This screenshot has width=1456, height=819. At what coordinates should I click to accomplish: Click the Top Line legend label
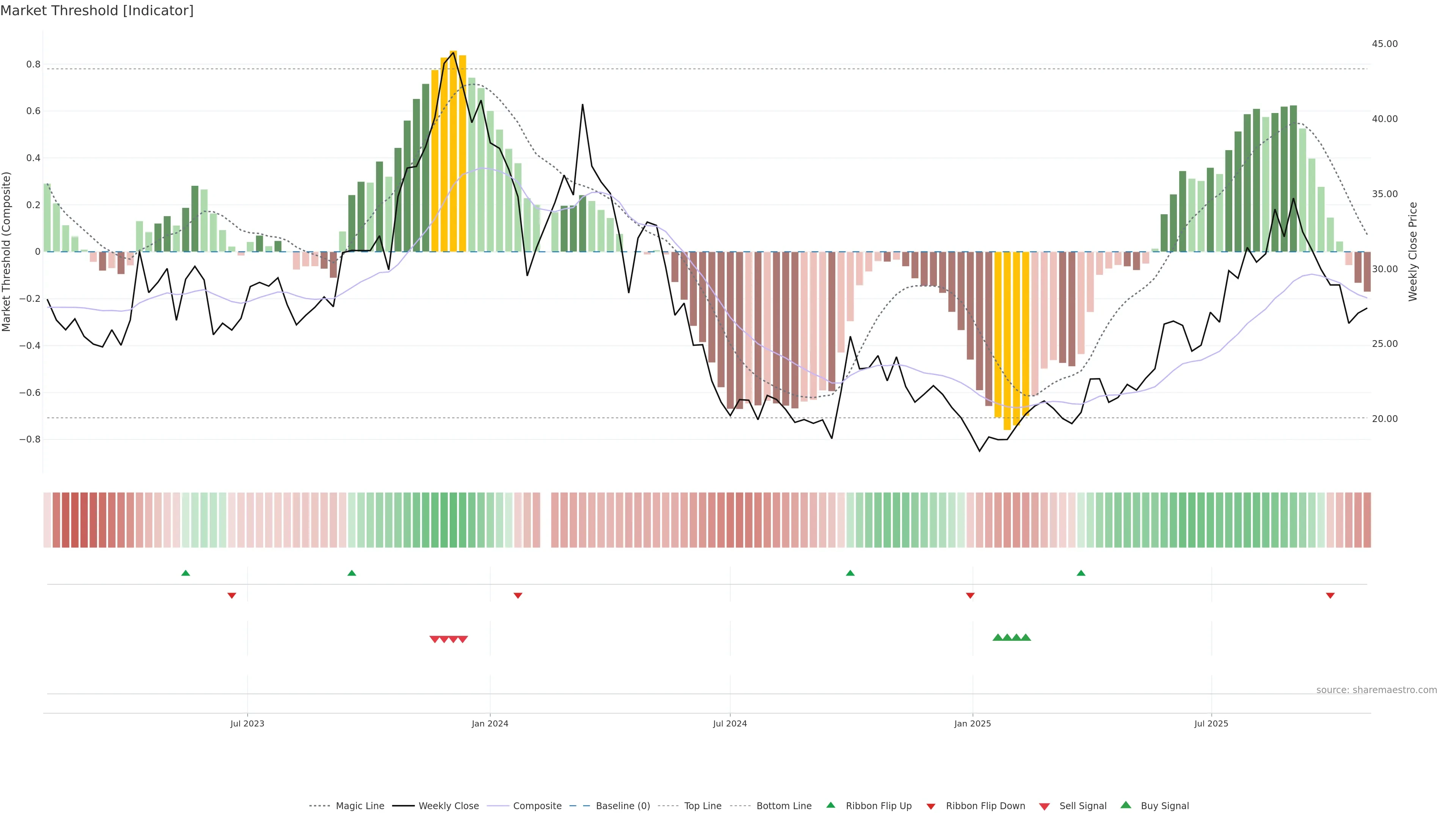[703, 806]
